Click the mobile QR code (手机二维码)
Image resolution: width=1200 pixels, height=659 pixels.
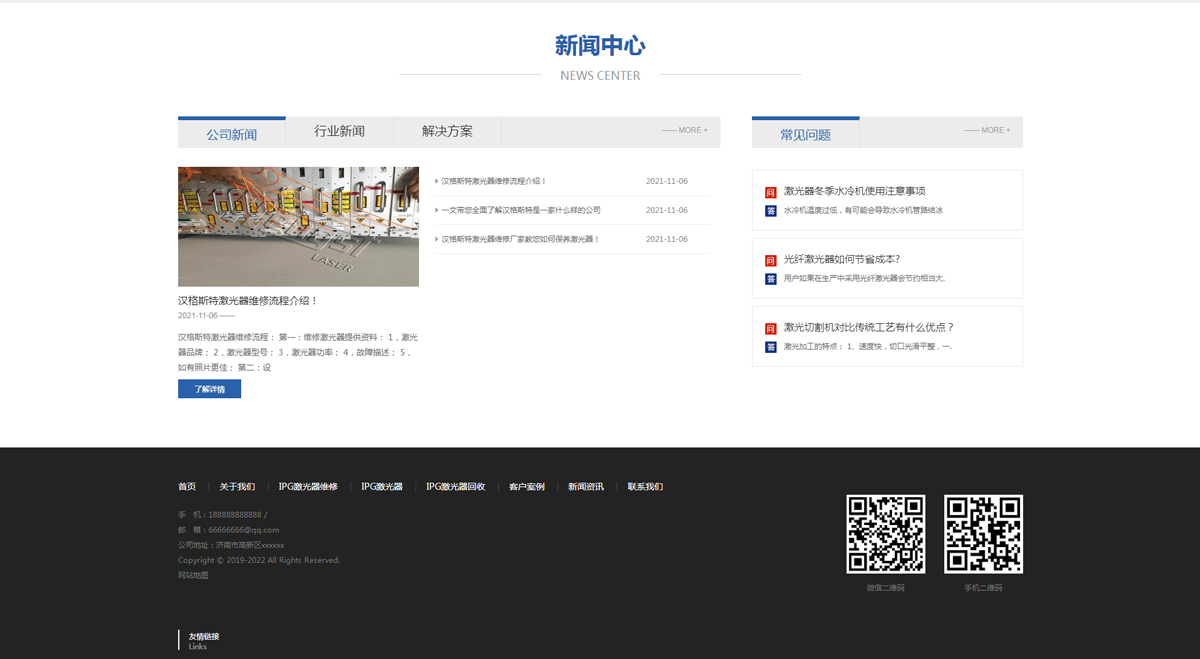click(983, 534)
